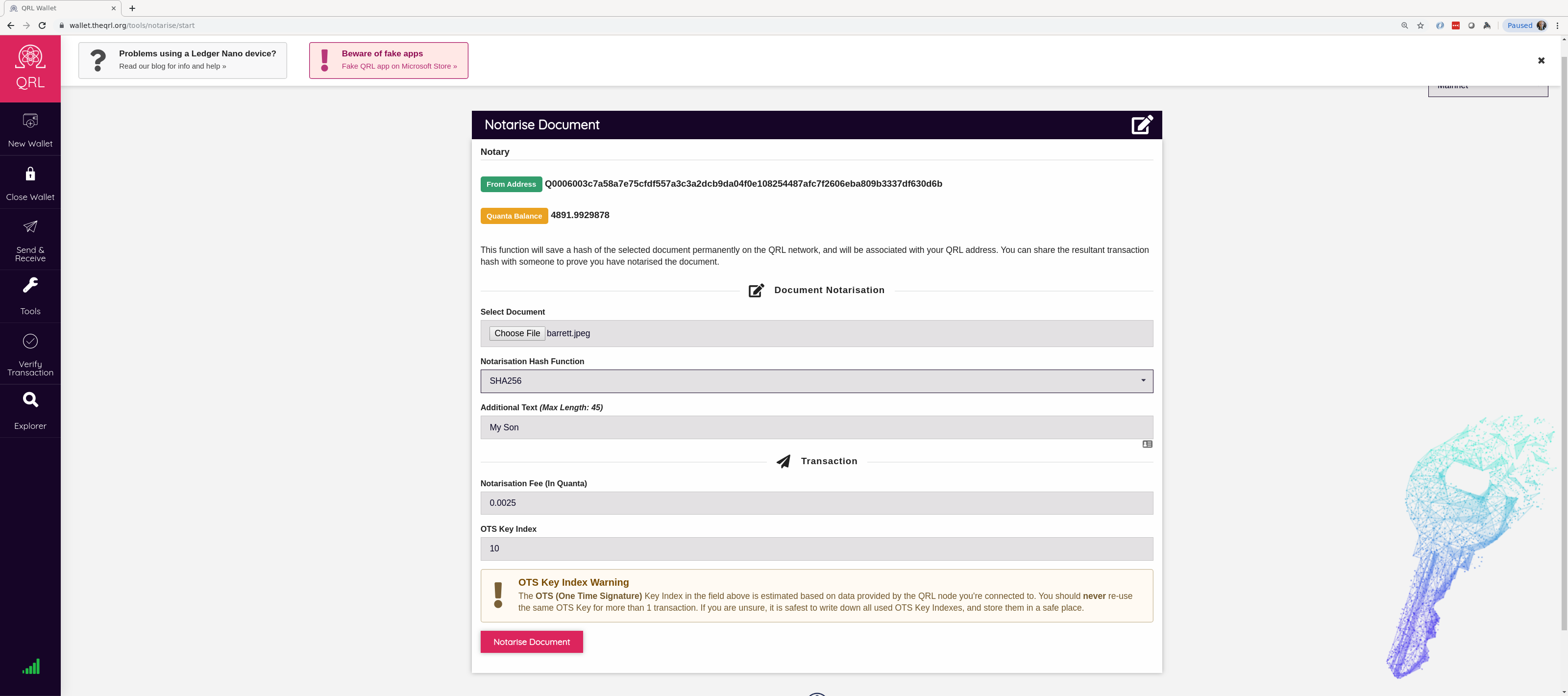Open the Notarisation Hash Function dropdown

(816, 381)
